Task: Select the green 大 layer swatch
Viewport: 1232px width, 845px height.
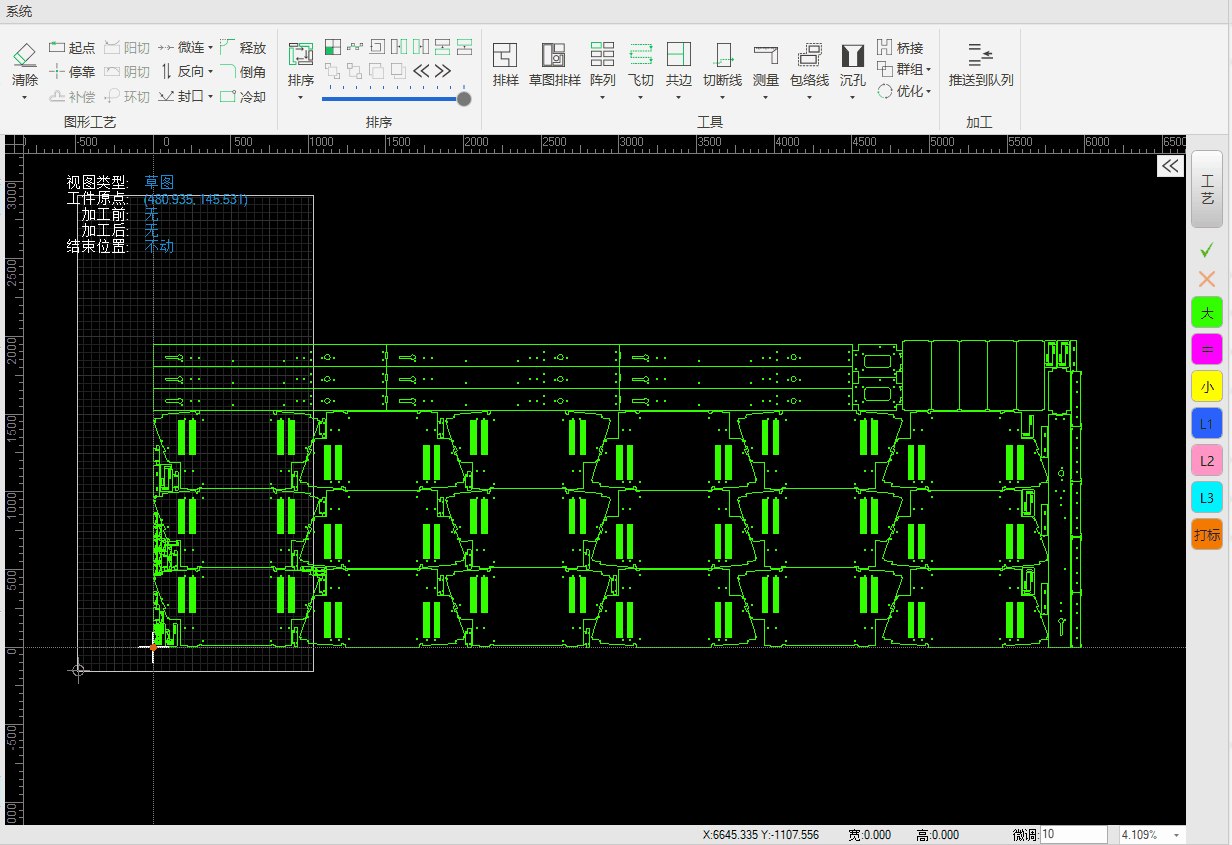Action: point(1207,312)
